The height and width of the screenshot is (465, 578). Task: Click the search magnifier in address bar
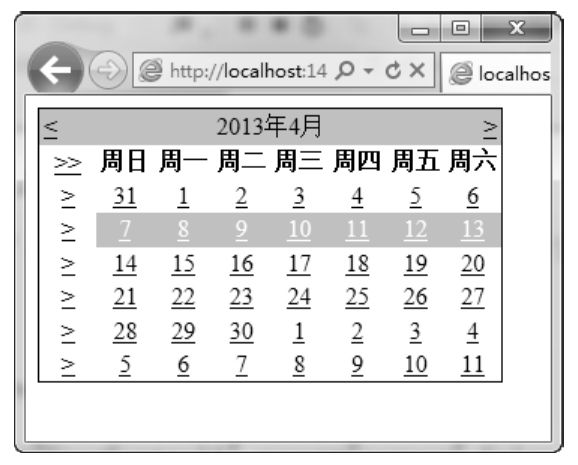pyautogui.click(x=345, y=70)
